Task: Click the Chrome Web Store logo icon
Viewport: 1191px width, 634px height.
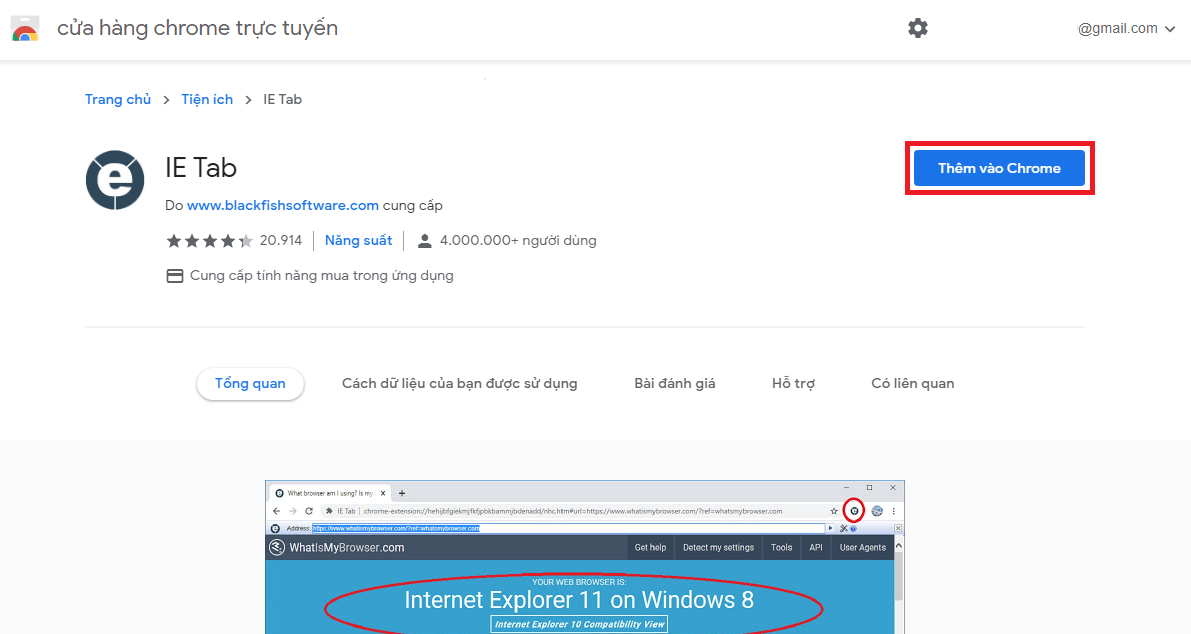Action: [x=24, y=29]
